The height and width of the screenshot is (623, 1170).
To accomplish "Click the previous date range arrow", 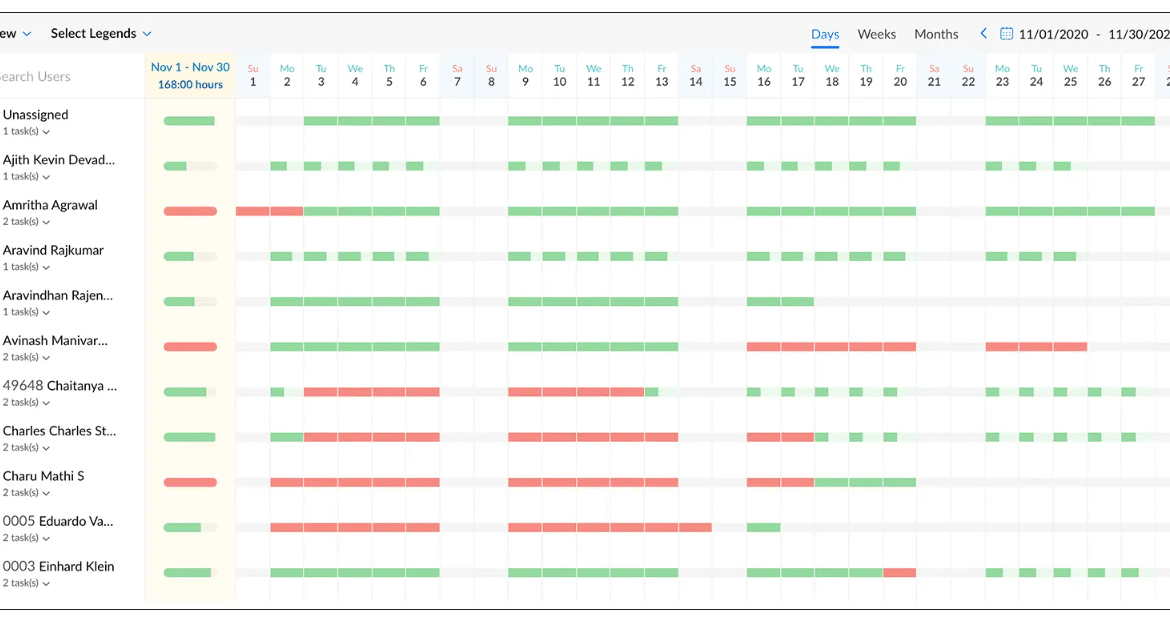I will click(x=984, y=34).
